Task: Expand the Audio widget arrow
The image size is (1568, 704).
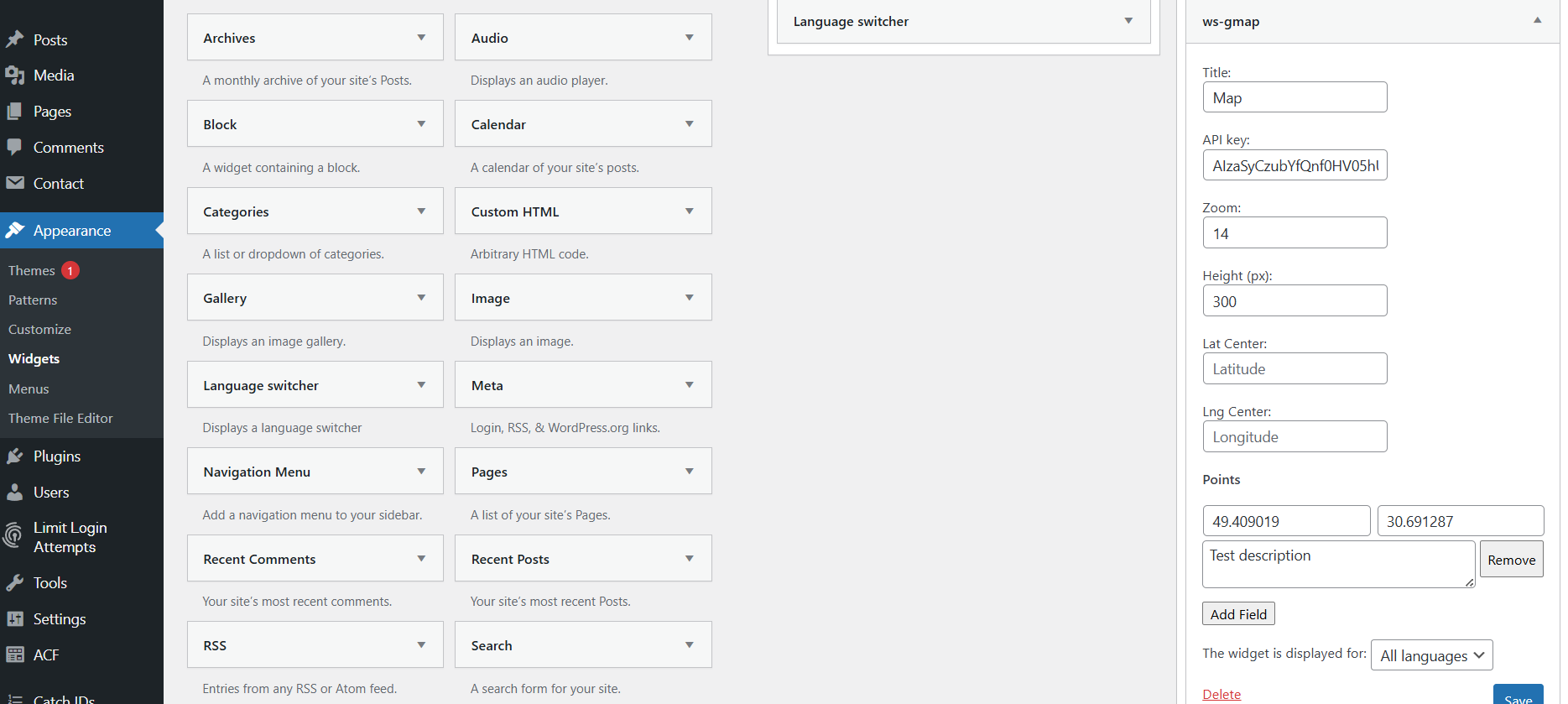Action: click(x=690, y=38)
